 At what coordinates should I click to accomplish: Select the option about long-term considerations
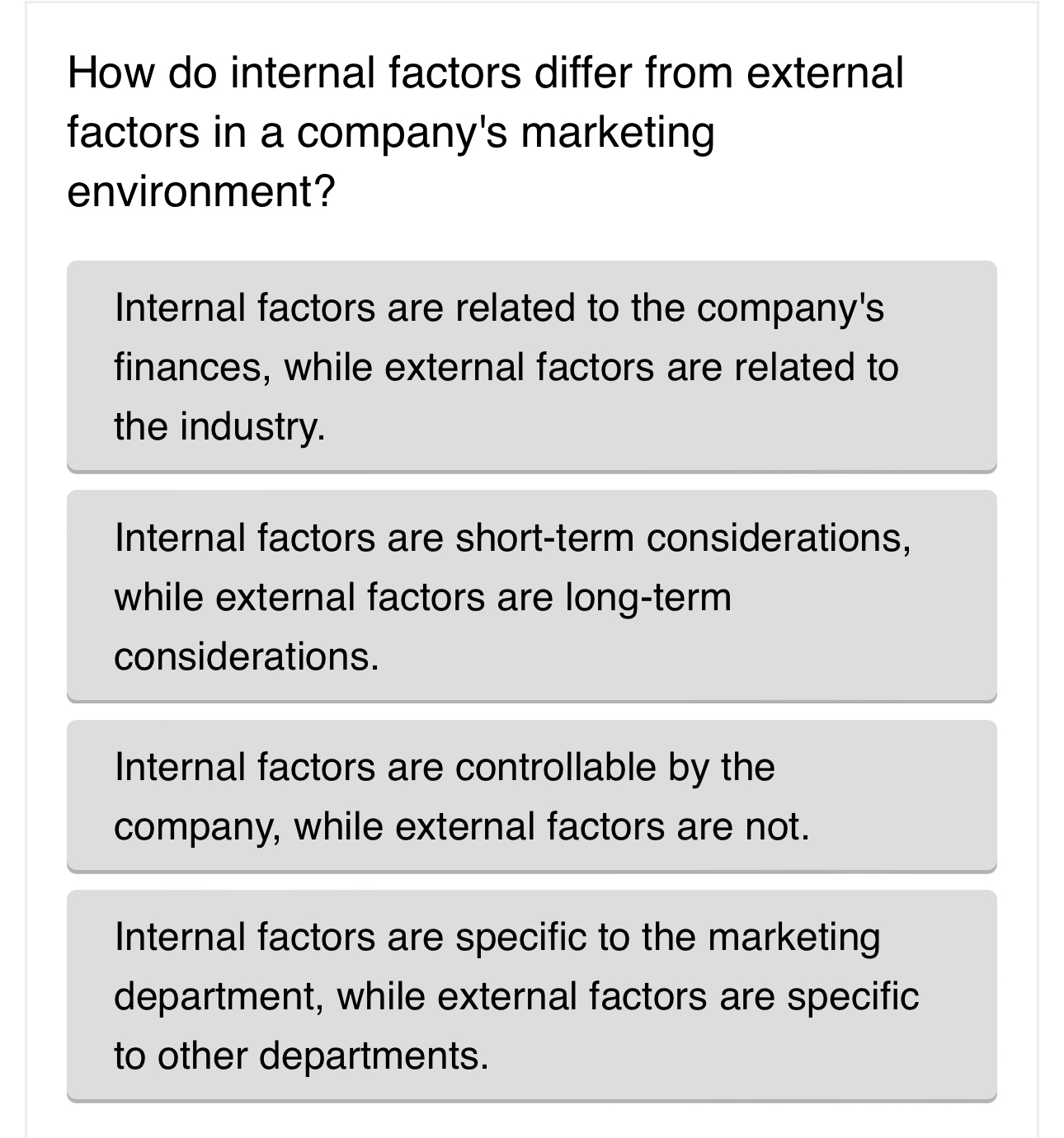point(532,594)
